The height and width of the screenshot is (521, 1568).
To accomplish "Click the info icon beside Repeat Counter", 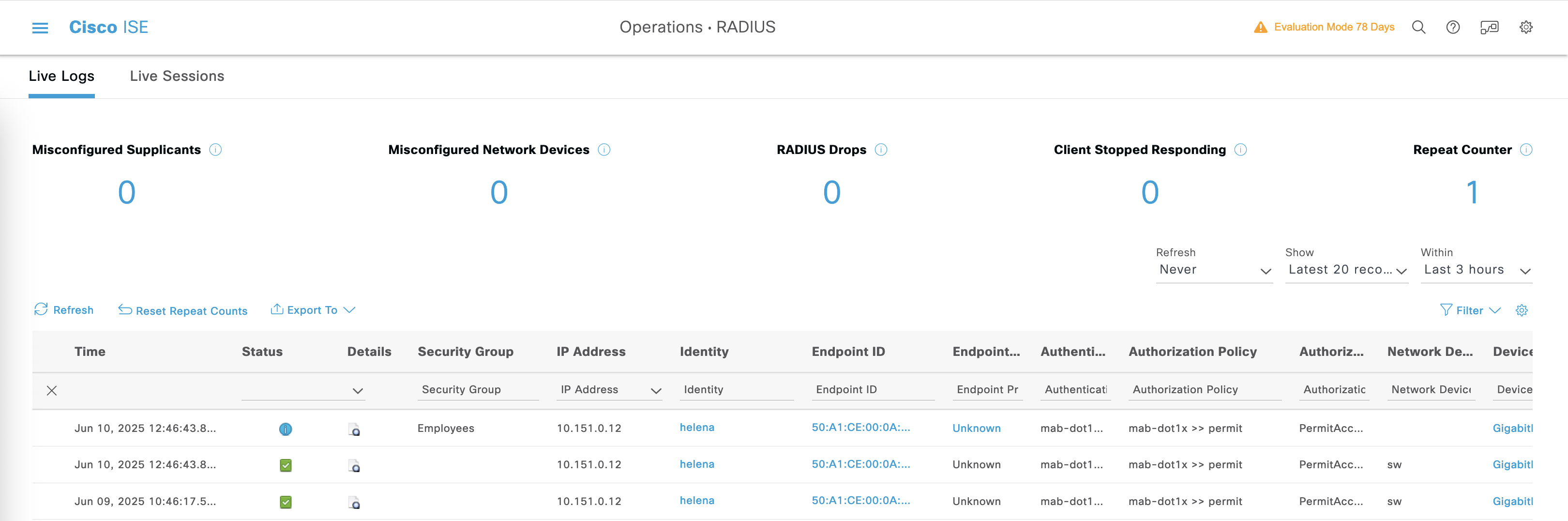I will pos(1525,150).
